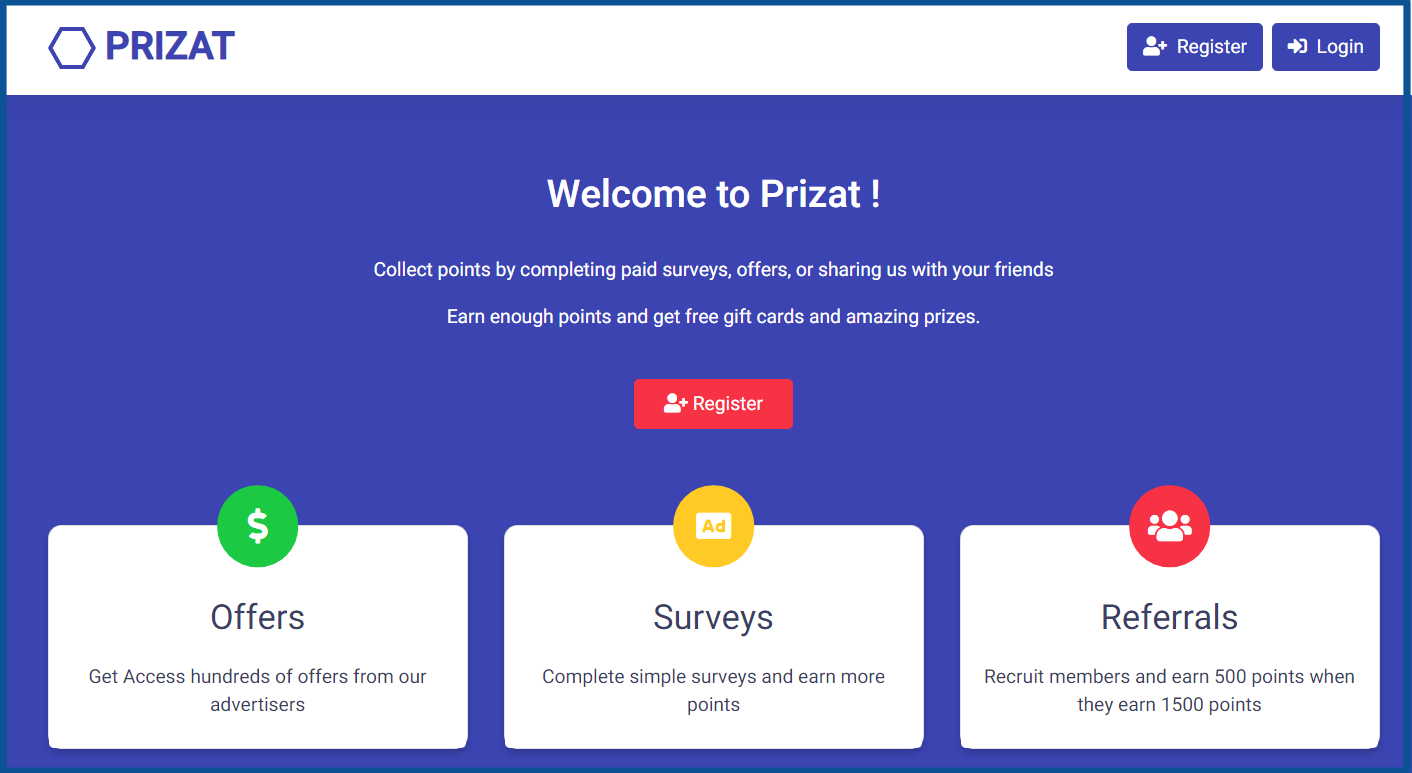This screenshot has height=773, width=1412.
Task: Click the Offers card description about advertisers
Action: point(258,690)
